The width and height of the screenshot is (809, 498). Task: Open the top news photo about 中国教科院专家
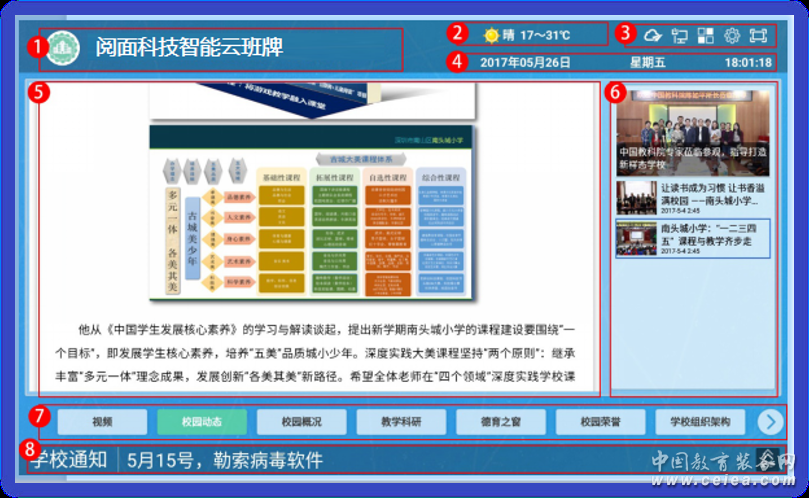tap(693, 130)
